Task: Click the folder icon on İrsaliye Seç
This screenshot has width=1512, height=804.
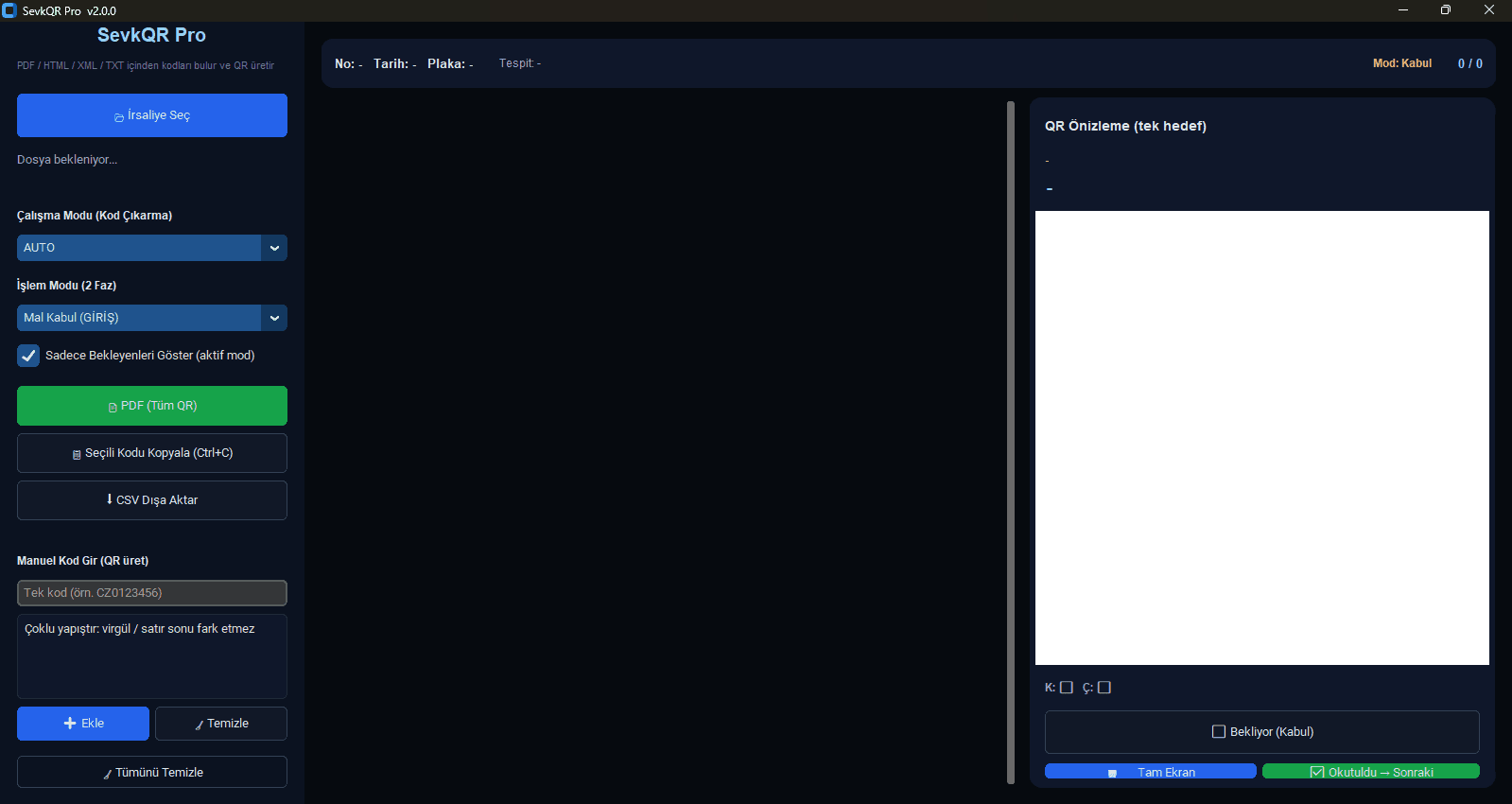Action: tap(119, 117)
